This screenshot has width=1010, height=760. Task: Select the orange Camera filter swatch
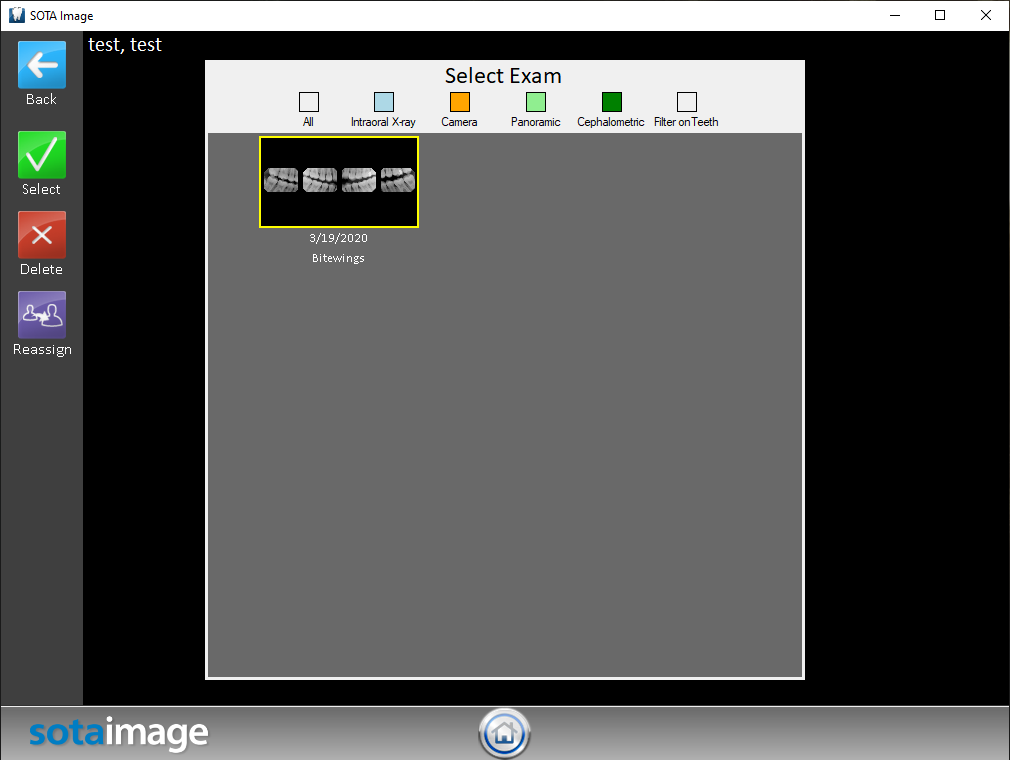[459, 102]
